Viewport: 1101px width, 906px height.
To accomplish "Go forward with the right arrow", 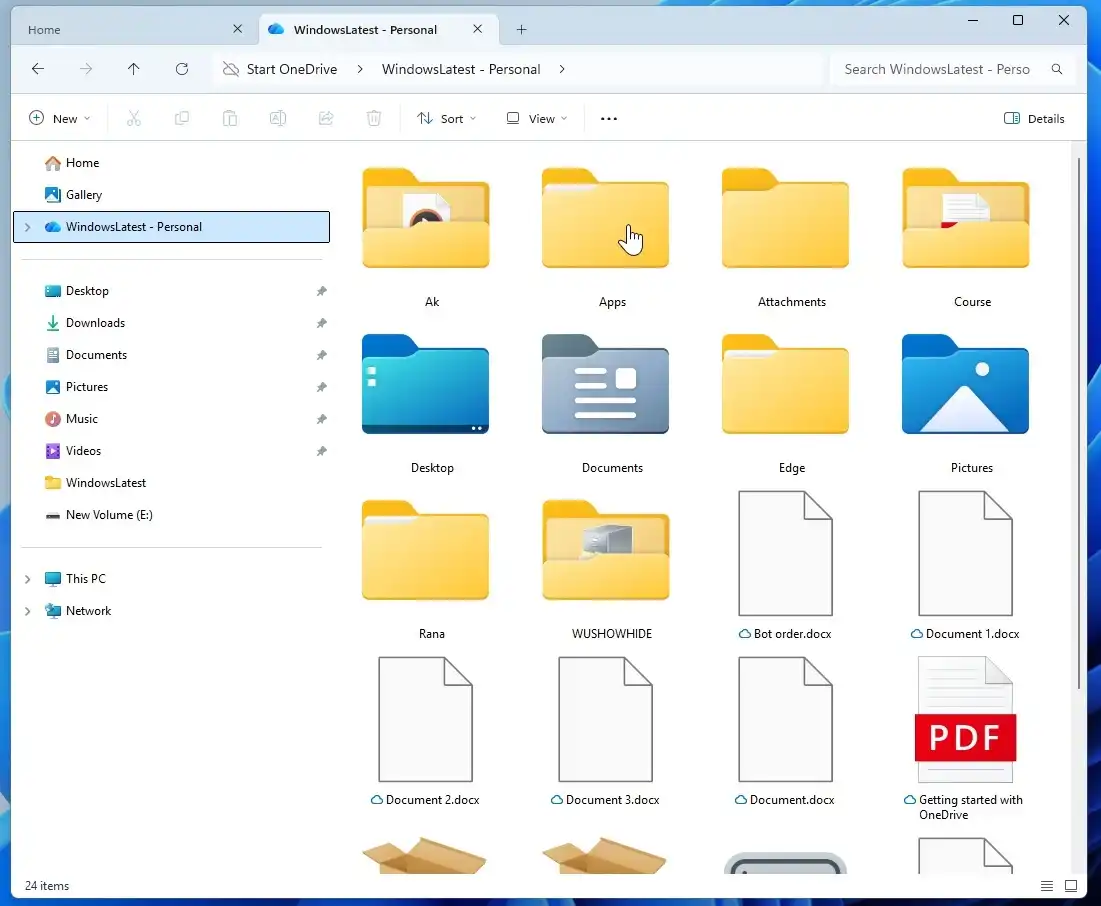I will click(86, 69).
